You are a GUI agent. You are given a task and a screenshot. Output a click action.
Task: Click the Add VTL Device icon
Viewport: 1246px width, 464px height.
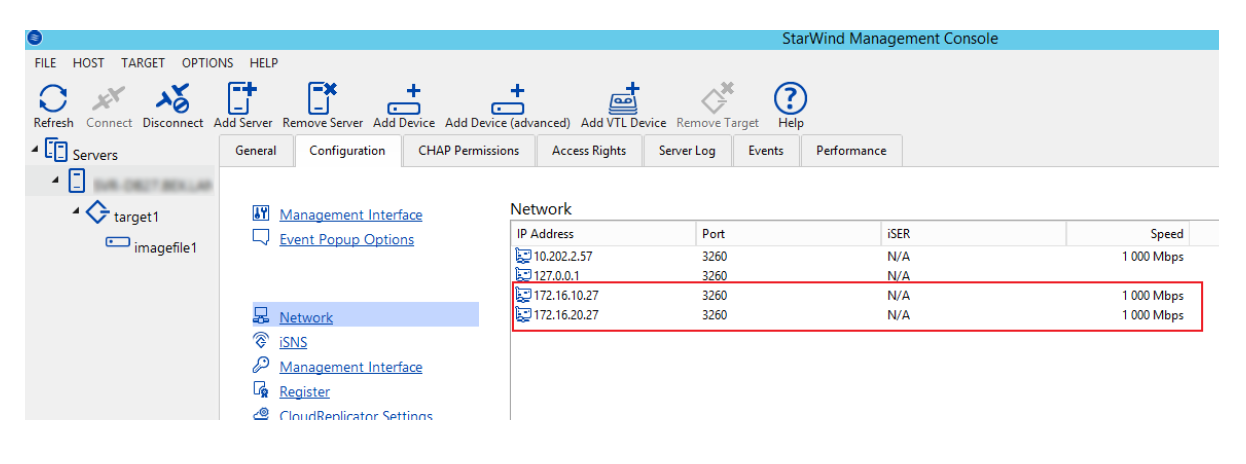(x=624, y=98)
